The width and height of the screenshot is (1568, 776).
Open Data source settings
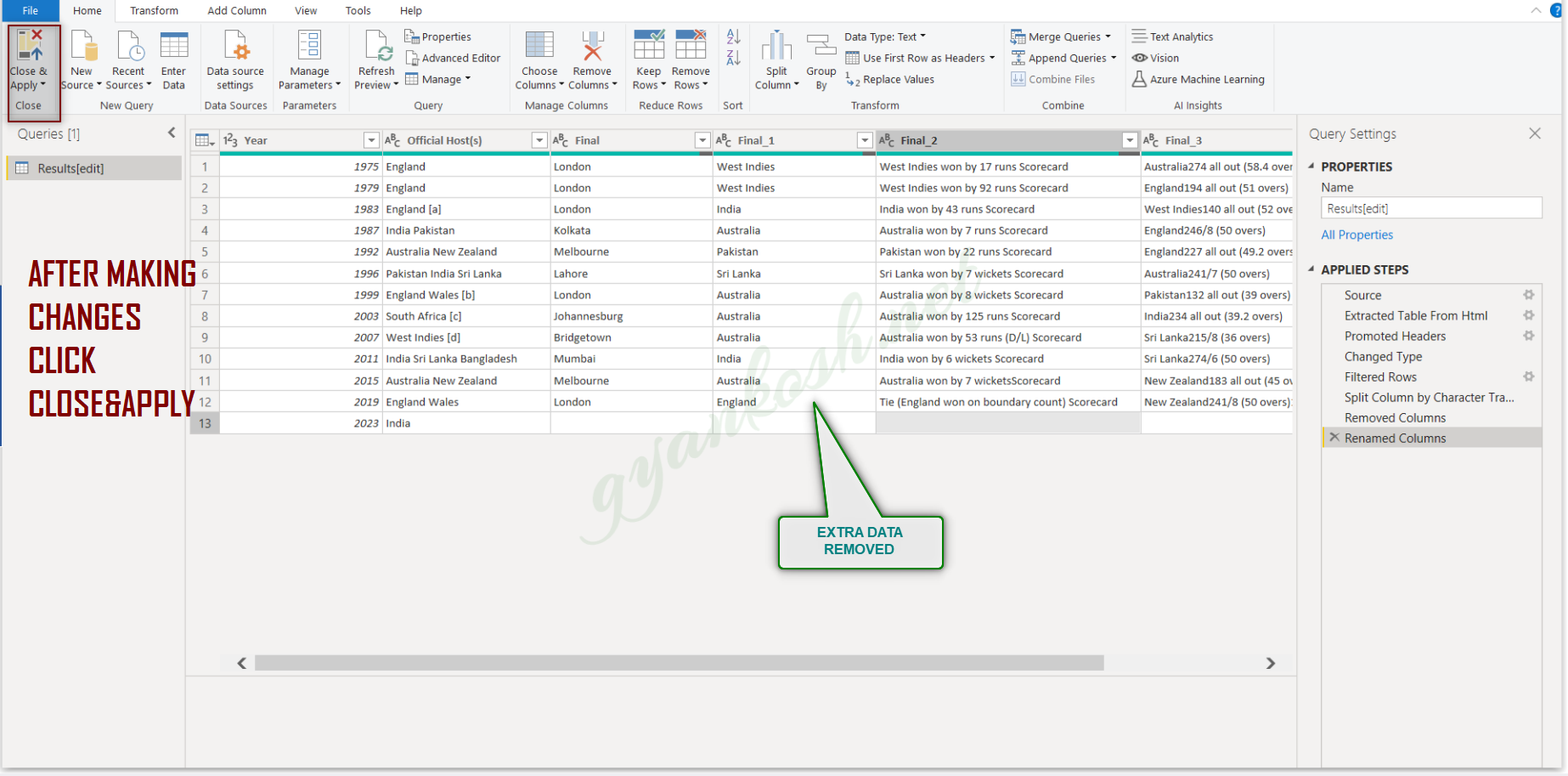(x=235, y=46)
